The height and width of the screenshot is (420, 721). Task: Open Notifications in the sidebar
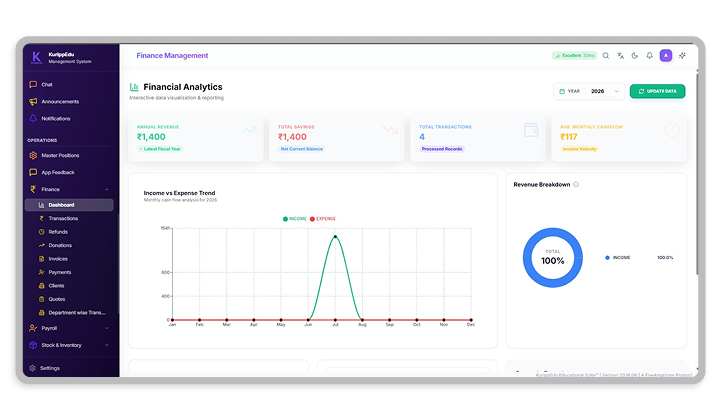click(71, 119)
